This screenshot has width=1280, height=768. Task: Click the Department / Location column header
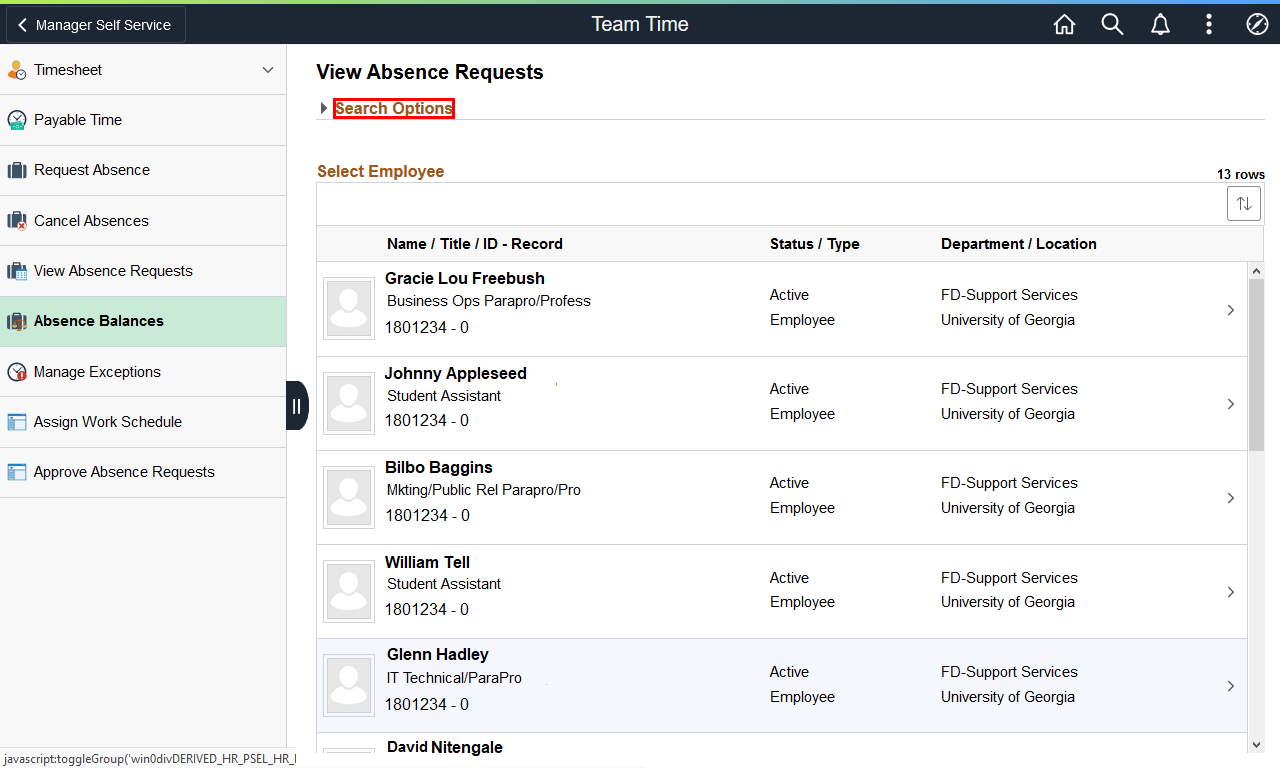pyautogui.click(x=1019, y=244)
